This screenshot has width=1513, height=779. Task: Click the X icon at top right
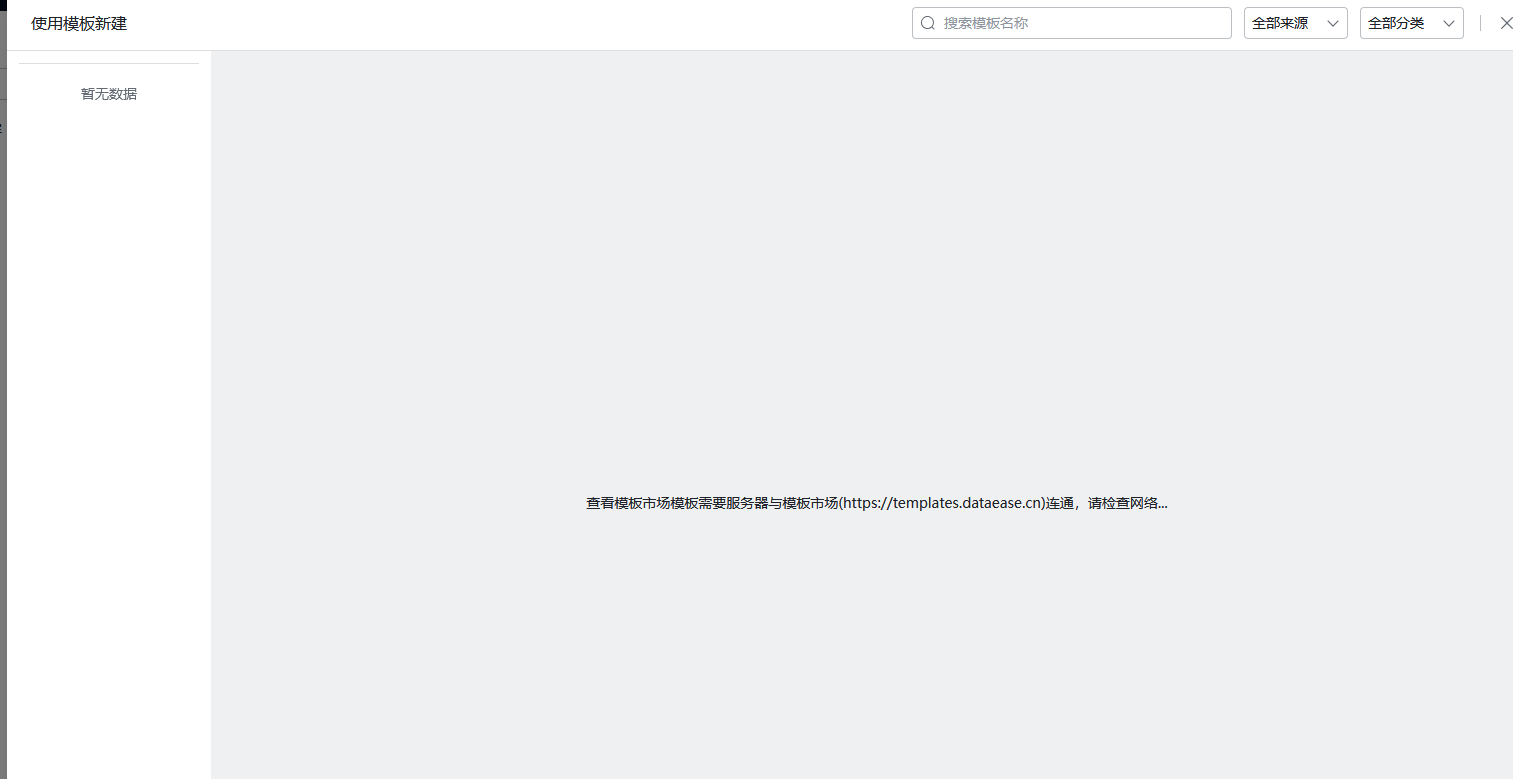1506,22
